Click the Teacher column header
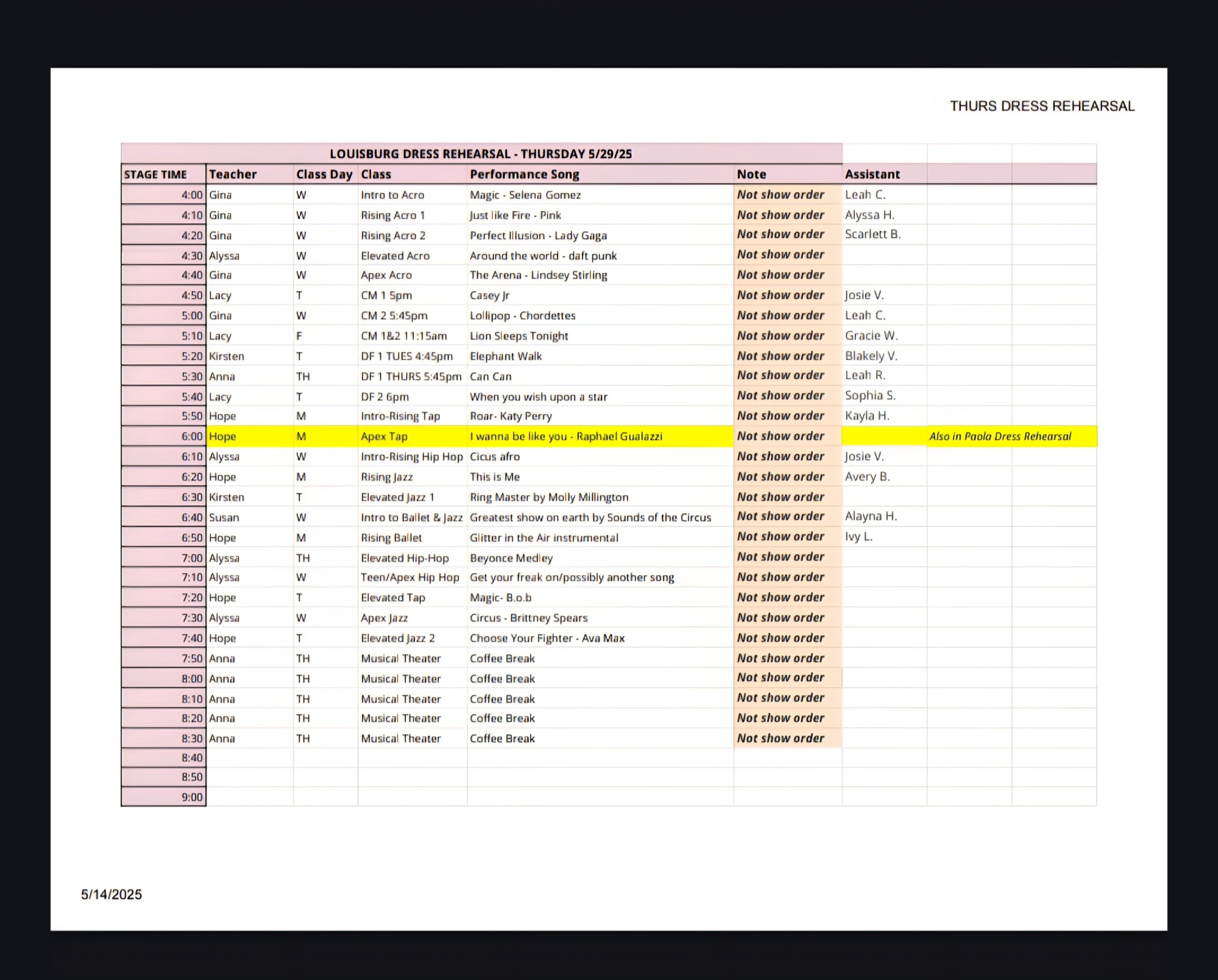The height and width of the screenshot is (980, 1218). coord(249,174)
